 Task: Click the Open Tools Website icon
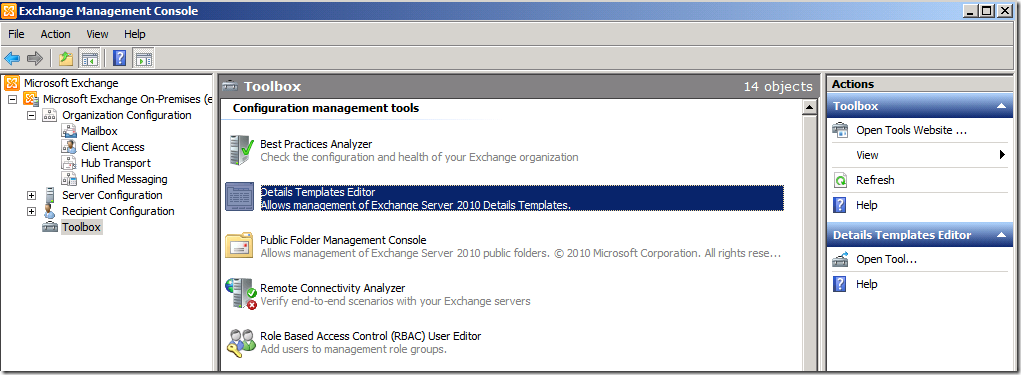tap(841, 130)
